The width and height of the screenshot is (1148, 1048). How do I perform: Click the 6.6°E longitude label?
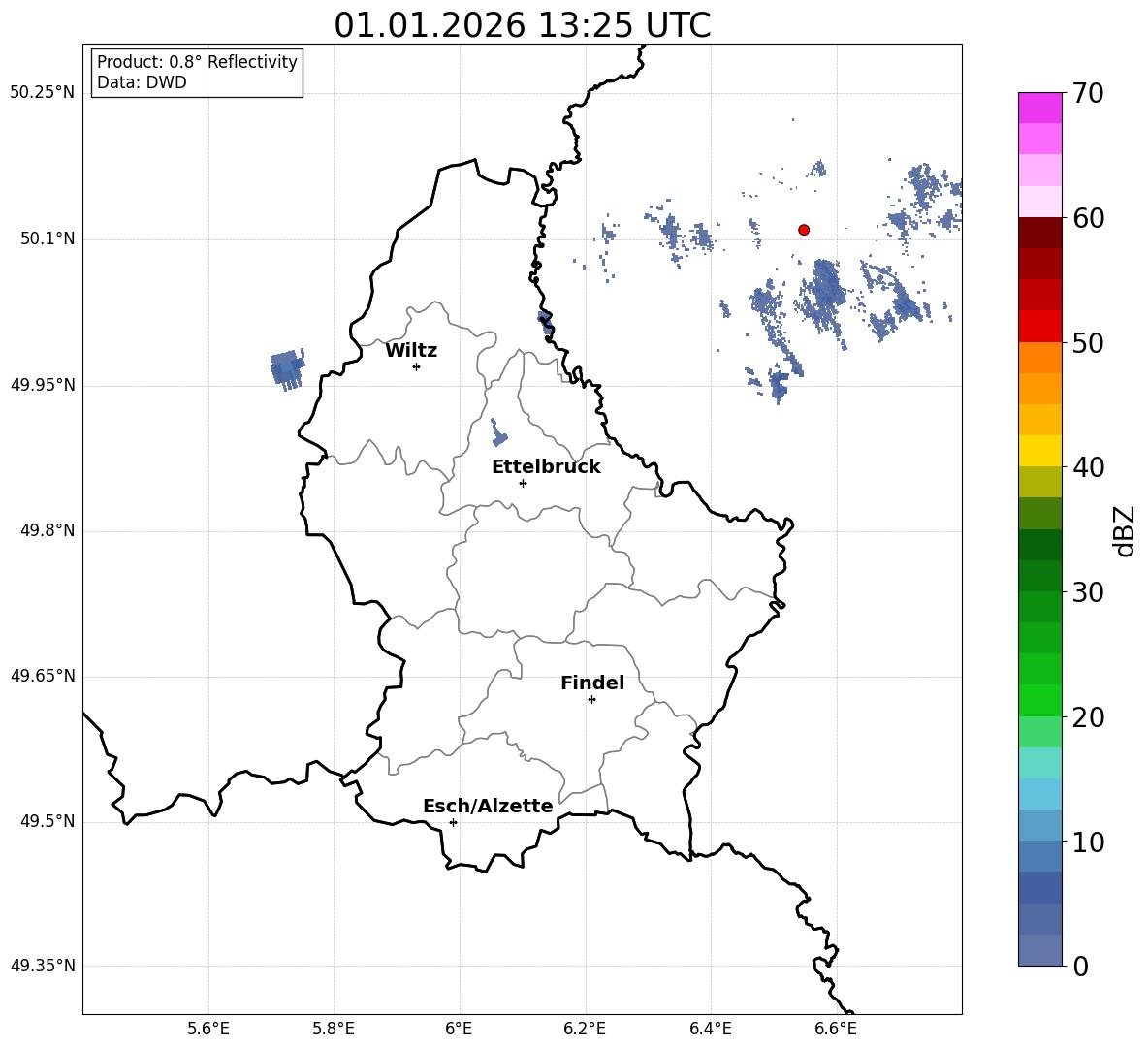[x=836, y=1029]
